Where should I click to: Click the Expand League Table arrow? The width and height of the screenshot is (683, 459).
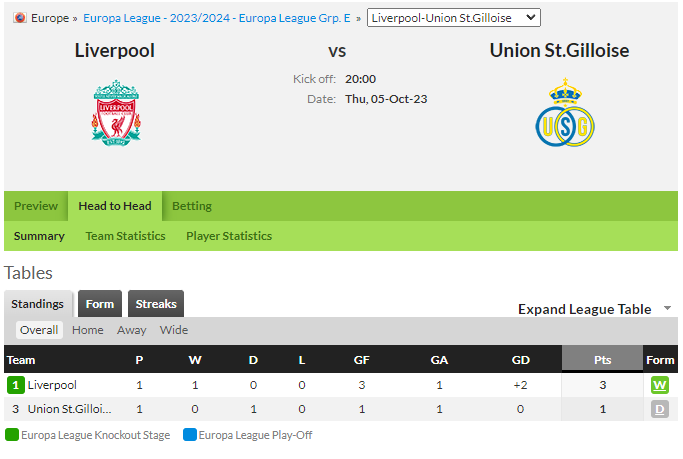(667, 308)
